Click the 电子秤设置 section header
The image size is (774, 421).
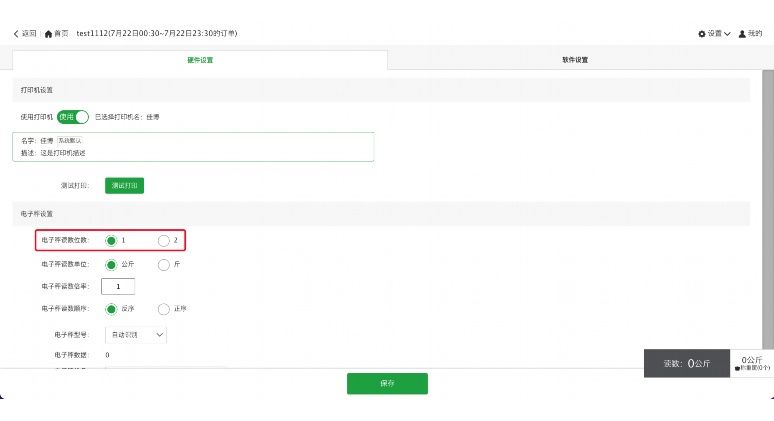tap(381, 214)
